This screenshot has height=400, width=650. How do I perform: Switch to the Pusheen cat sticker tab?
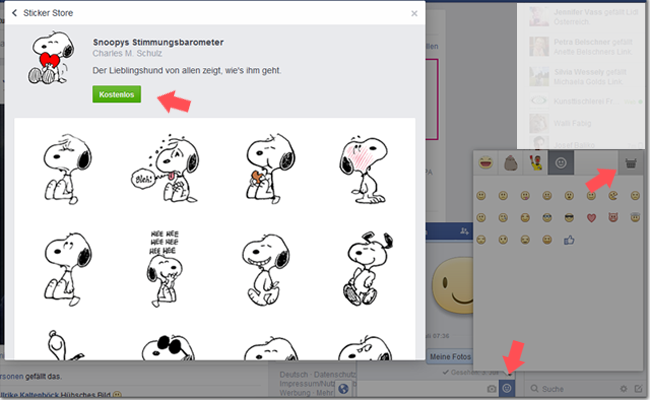[511, 163]
